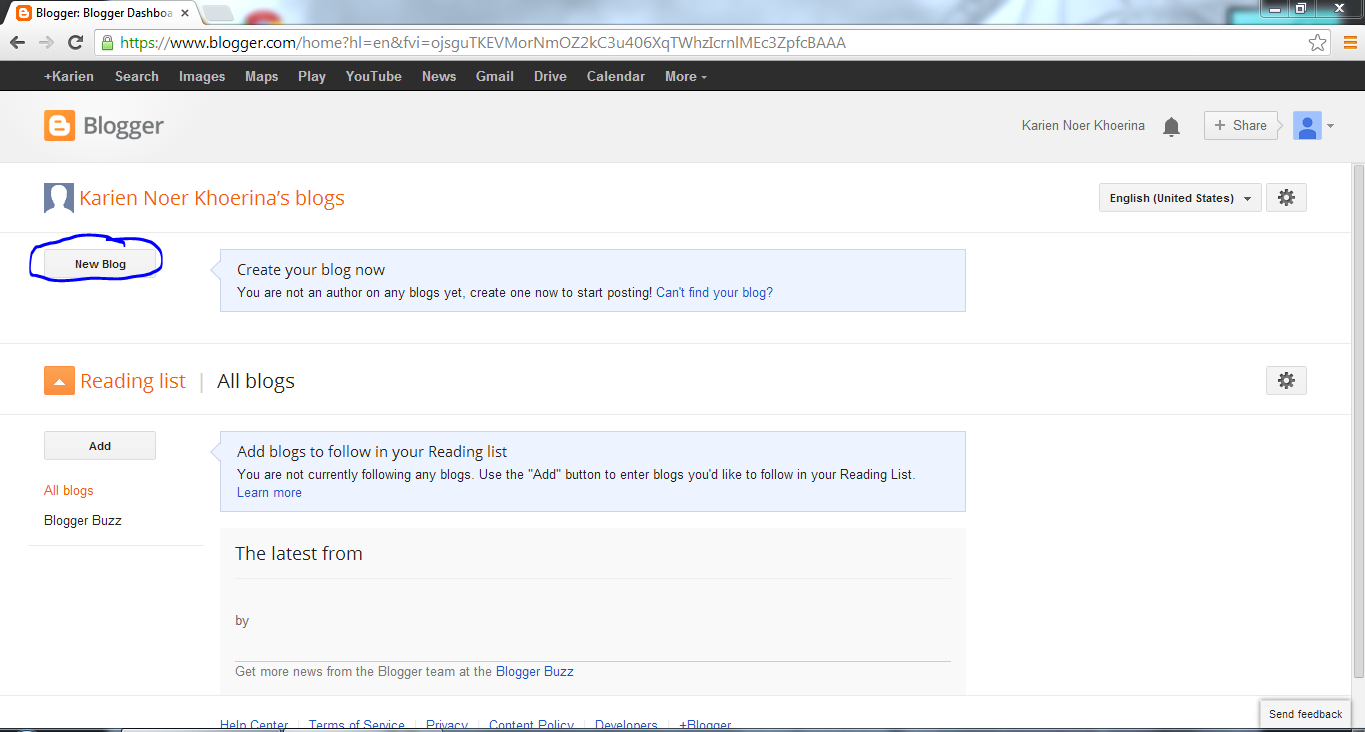Go back using the browser back arrow

point(17,43)
